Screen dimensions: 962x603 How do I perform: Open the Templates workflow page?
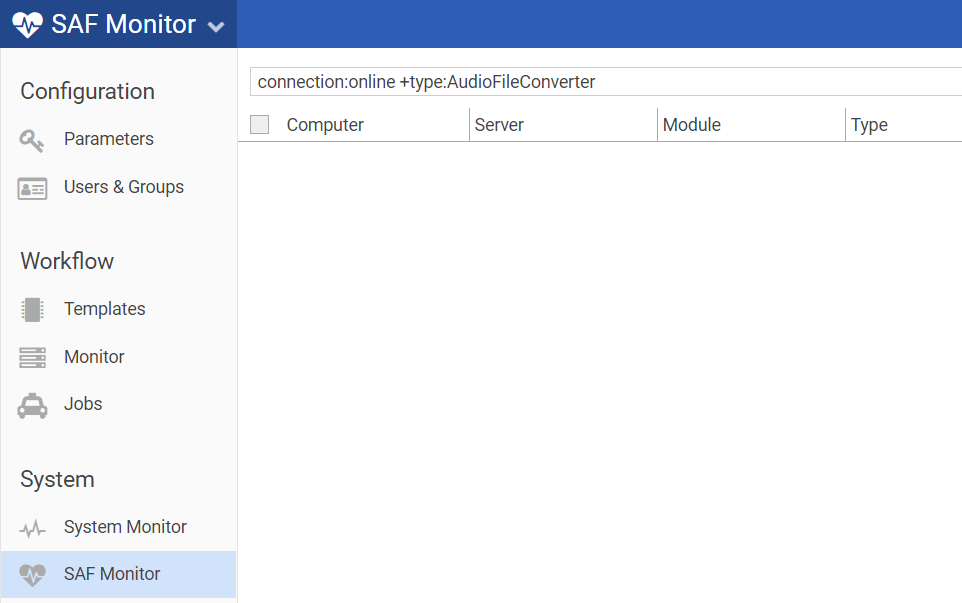105,309
